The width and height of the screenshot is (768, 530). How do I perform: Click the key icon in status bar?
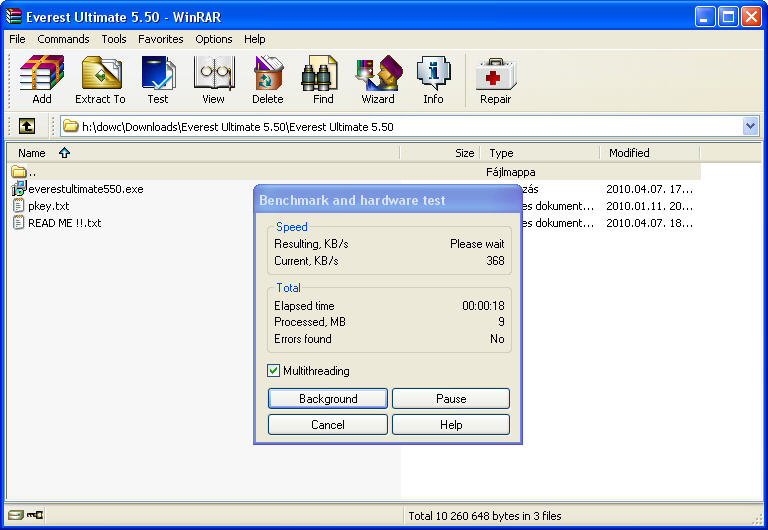click(x=35, y=515)
